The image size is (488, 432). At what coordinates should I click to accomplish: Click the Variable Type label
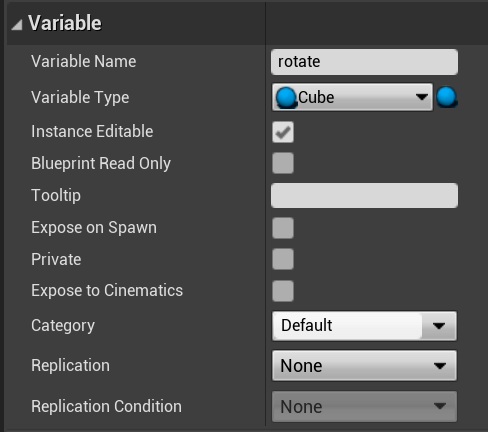tap(80, 98)
